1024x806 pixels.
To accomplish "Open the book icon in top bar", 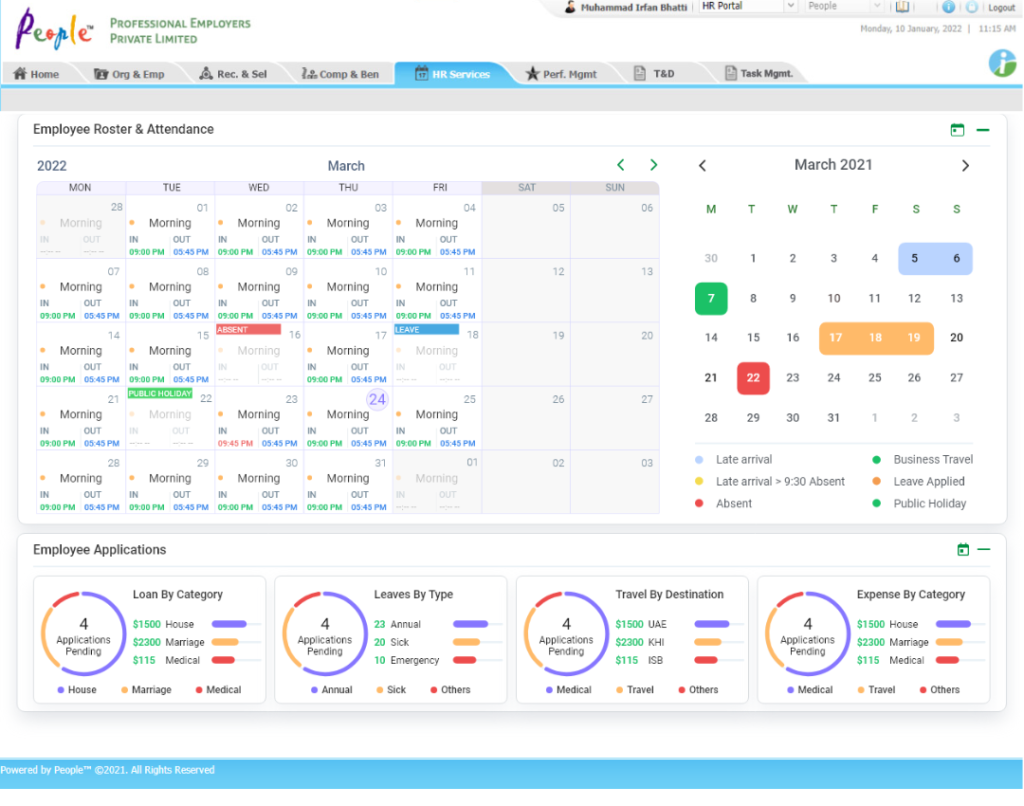I will [x=902, y=7].
